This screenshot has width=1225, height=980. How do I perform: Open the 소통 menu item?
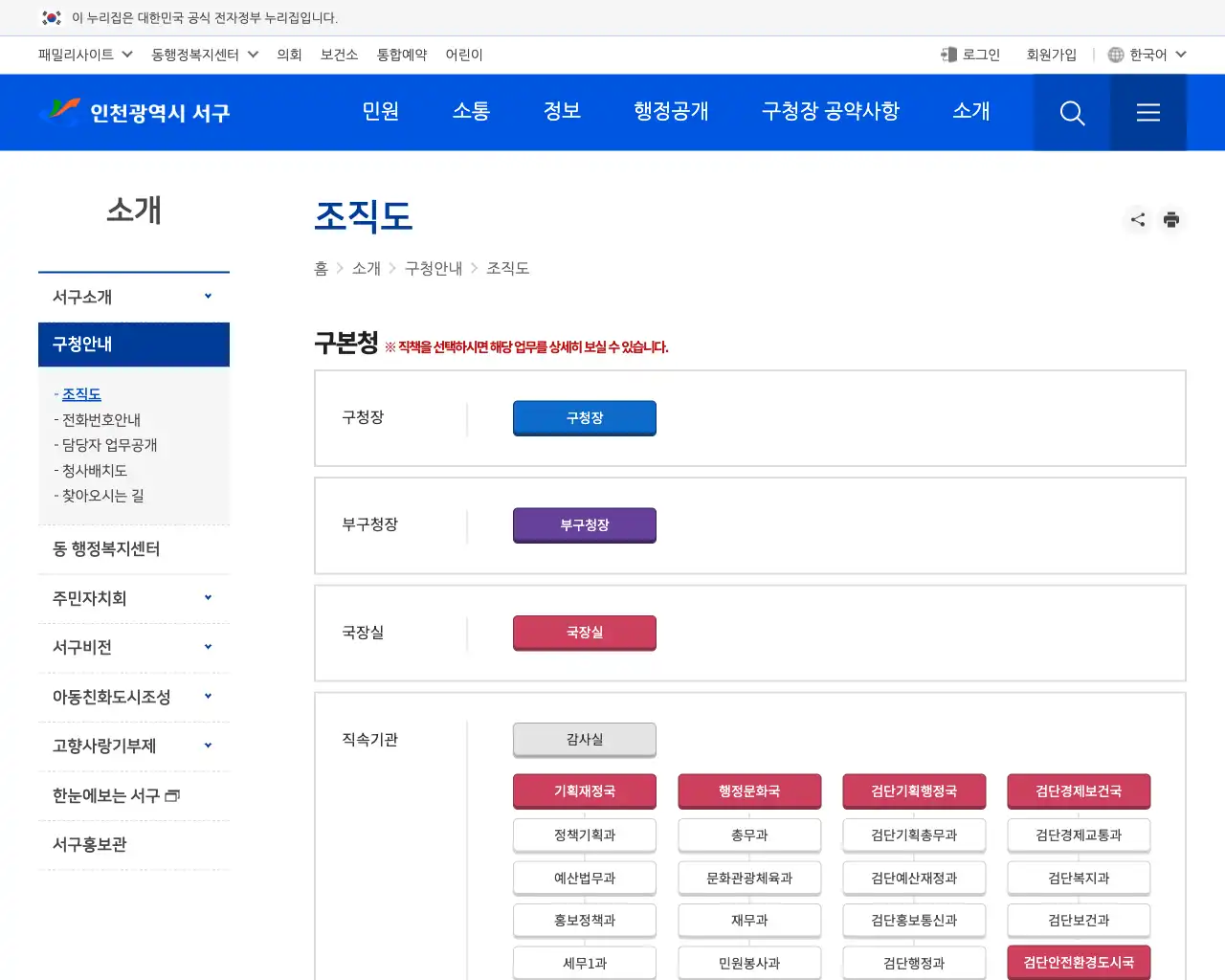click(470, 112)
